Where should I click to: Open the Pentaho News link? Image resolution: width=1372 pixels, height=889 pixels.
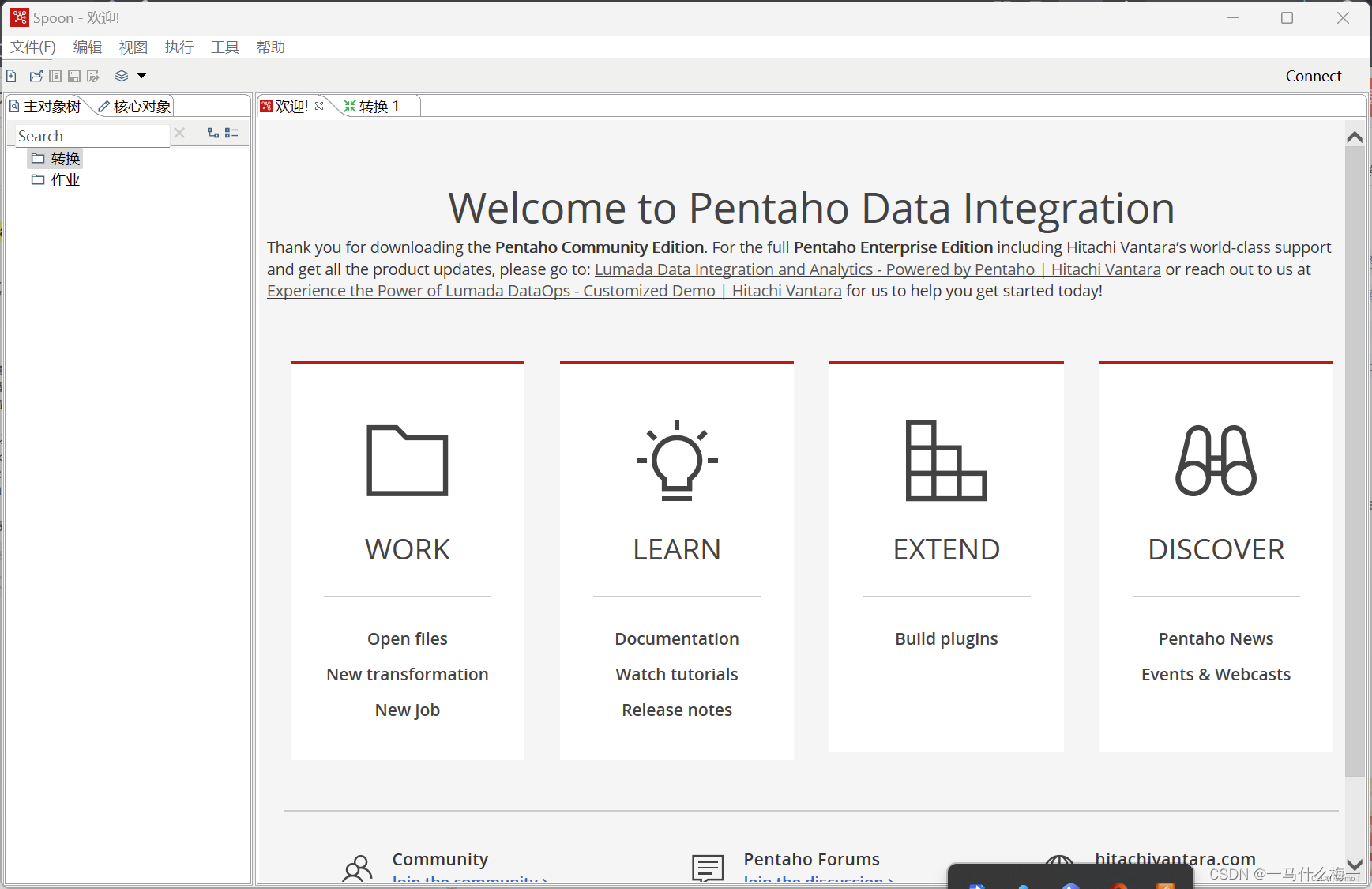[x=1216, y=638]
